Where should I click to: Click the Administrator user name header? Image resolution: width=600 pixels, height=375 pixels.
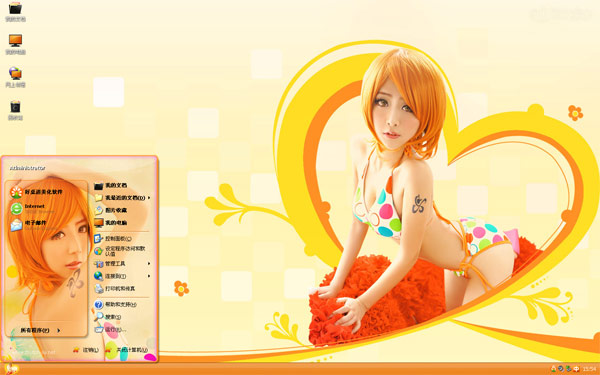click(x=28, y=168)
